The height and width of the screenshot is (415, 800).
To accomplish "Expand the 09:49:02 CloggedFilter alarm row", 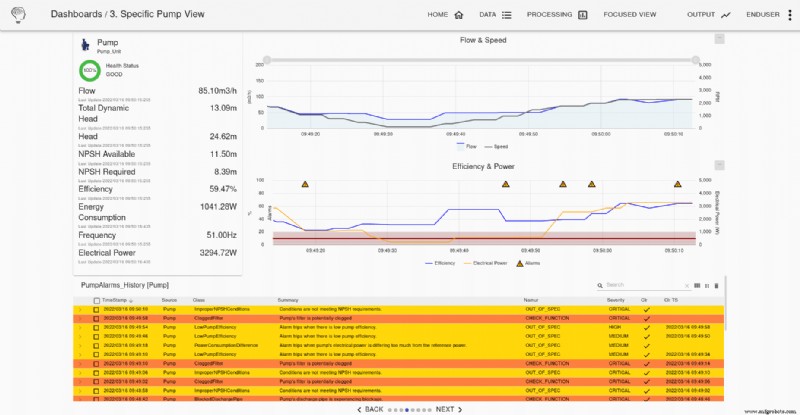I will click(x=80, y=382).
